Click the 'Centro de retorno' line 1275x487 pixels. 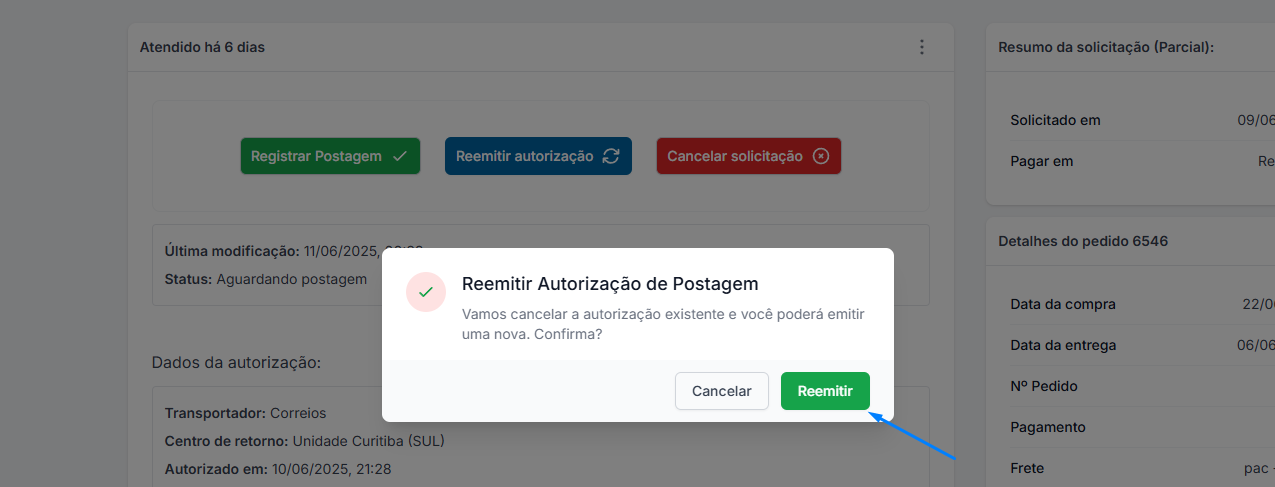point(304,441)
